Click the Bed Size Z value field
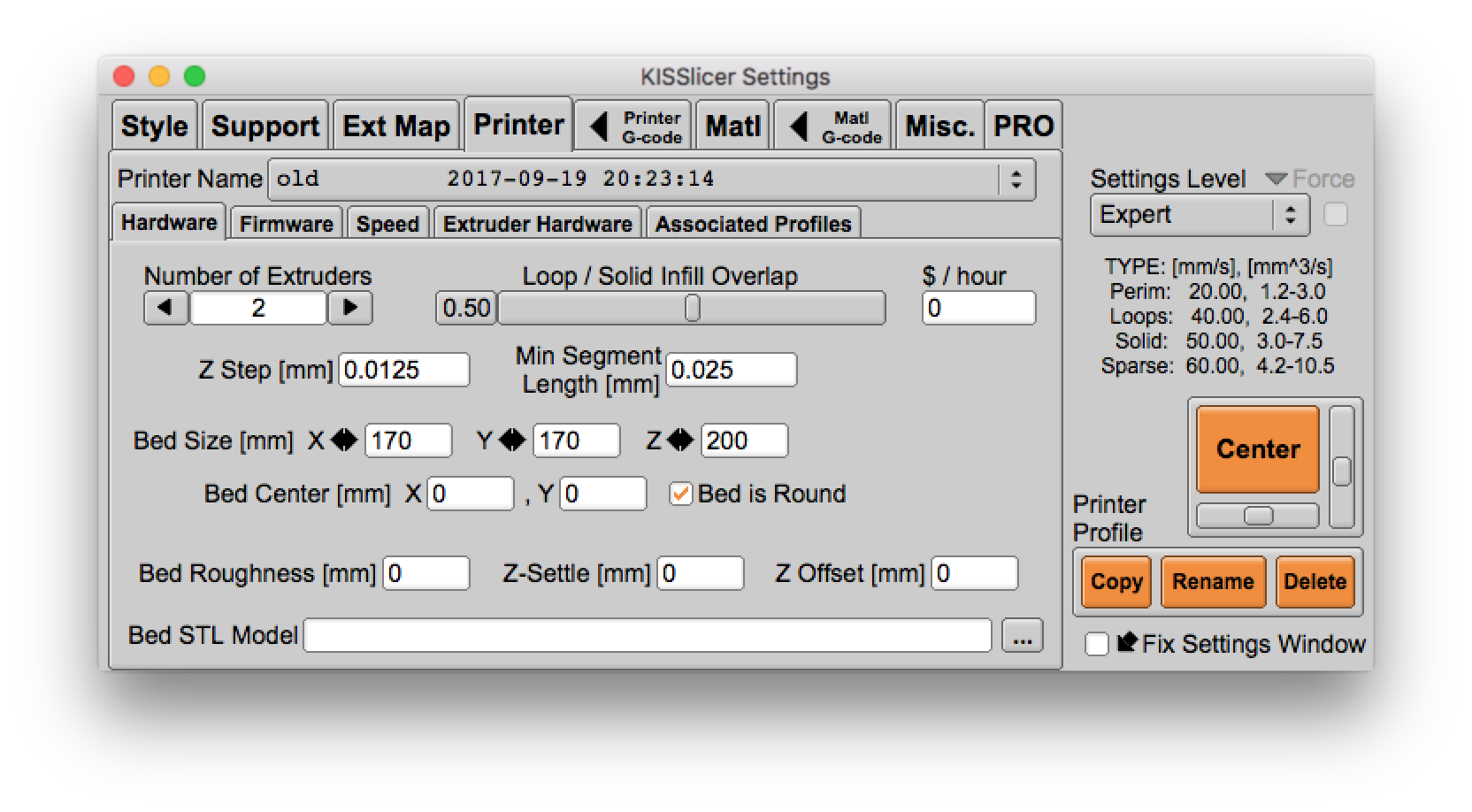Image resolution: width=1472 pixels, height=812 pixels. pyautogui.click(x=744, y=440)
